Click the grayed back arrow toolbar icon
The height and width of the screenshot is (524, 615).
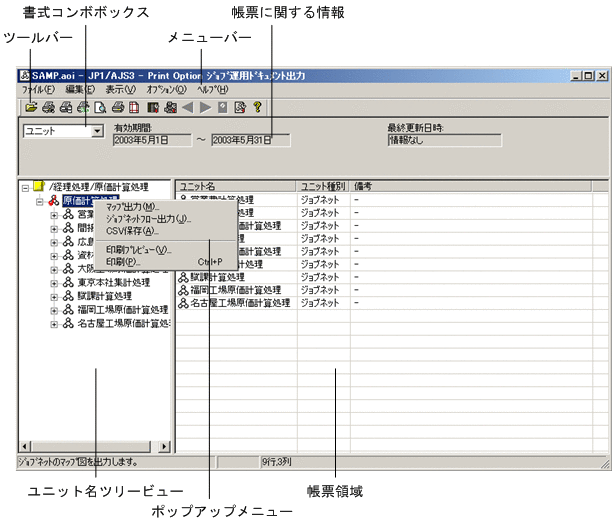coord(188,107)
